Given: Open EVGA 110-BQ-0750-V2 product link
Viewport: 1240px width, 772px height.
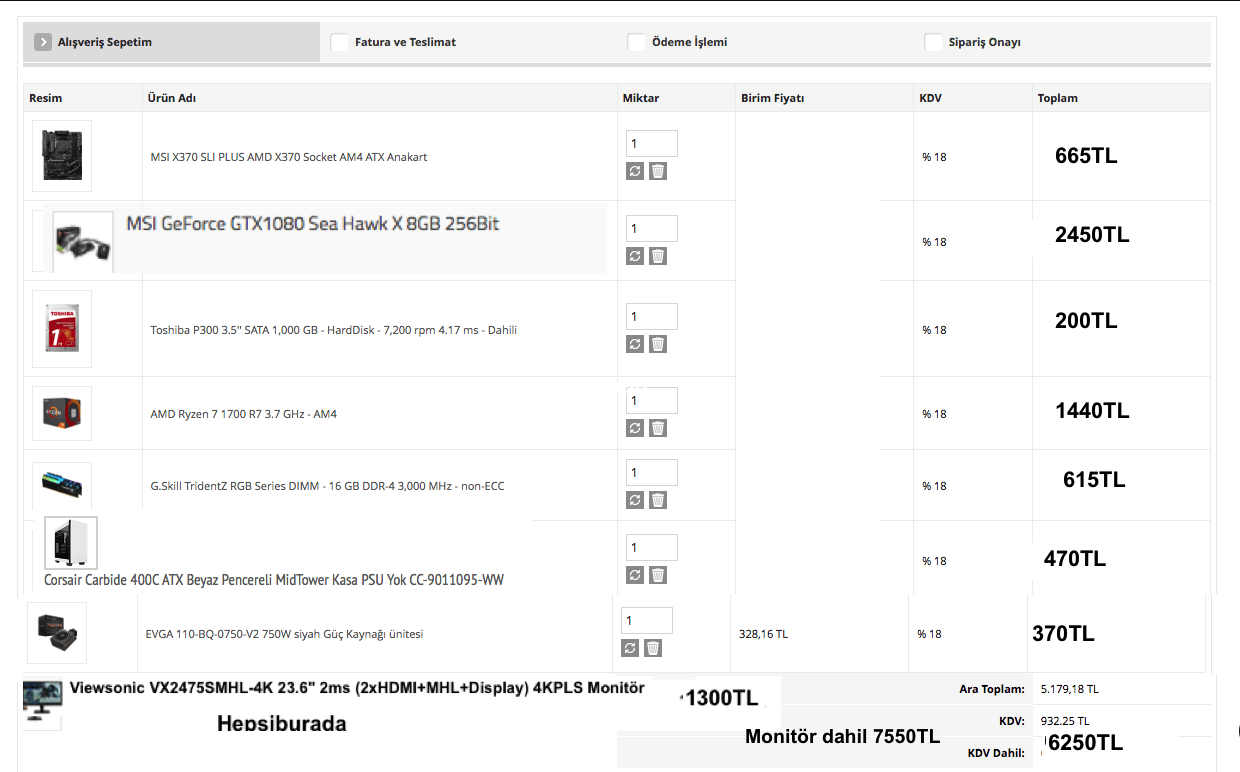Looking at the screenshot, I should click(285, 634).
